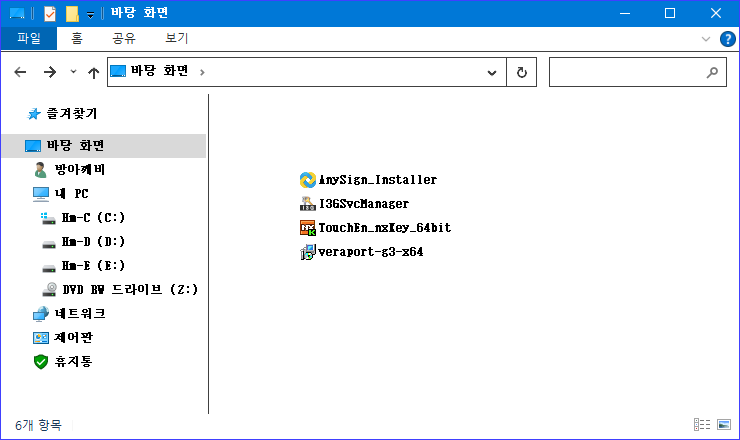This screenshot has width=740, height=440.
Task: Close the 바탕 화면 window
Action: tap(715, 13)
